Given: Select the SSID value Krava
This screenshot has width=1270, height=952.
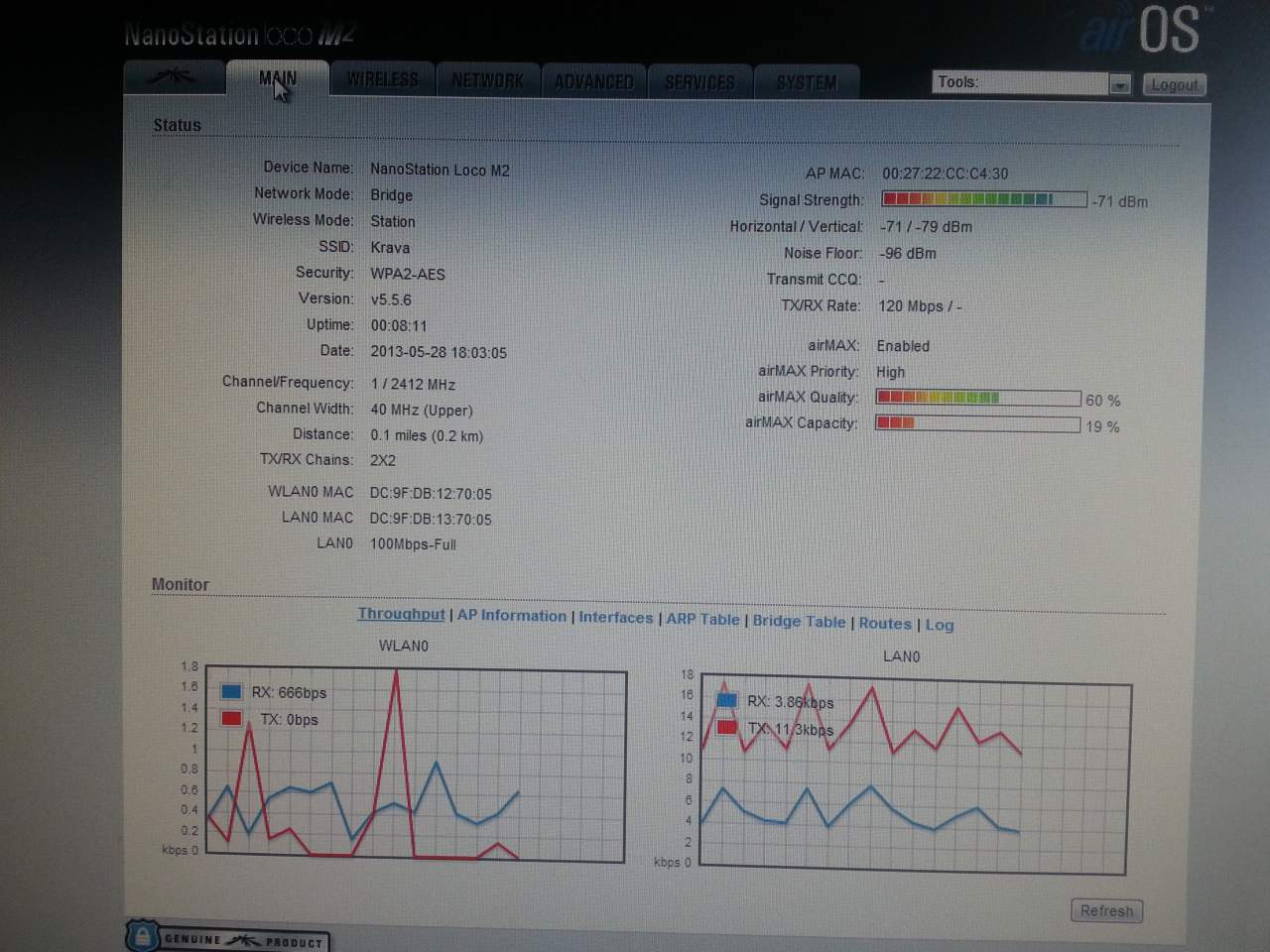Looking at the screenshot, I should click(390, 248).
